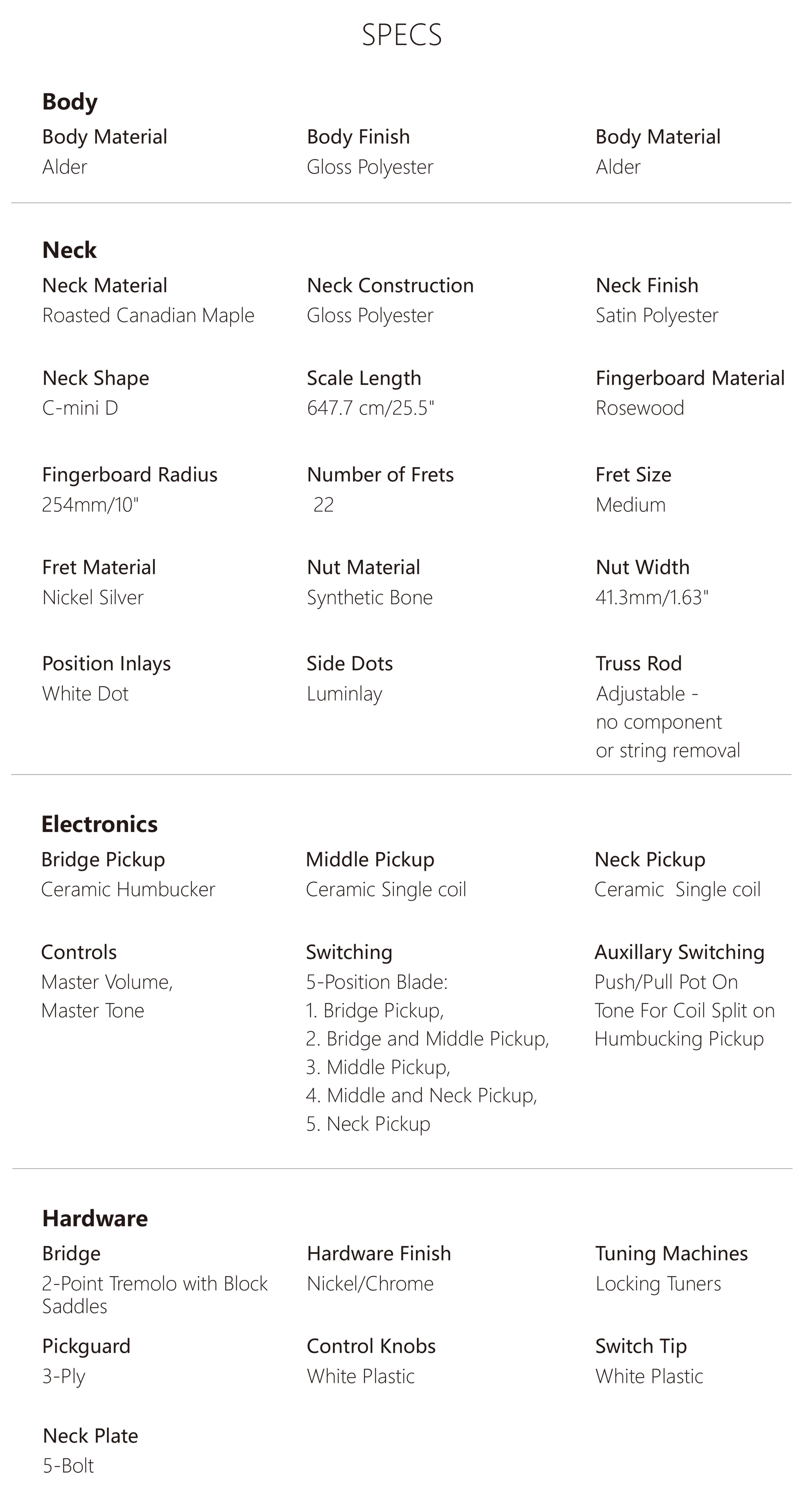Click the Synthetic Bone nut material

[x=369, y=597]
